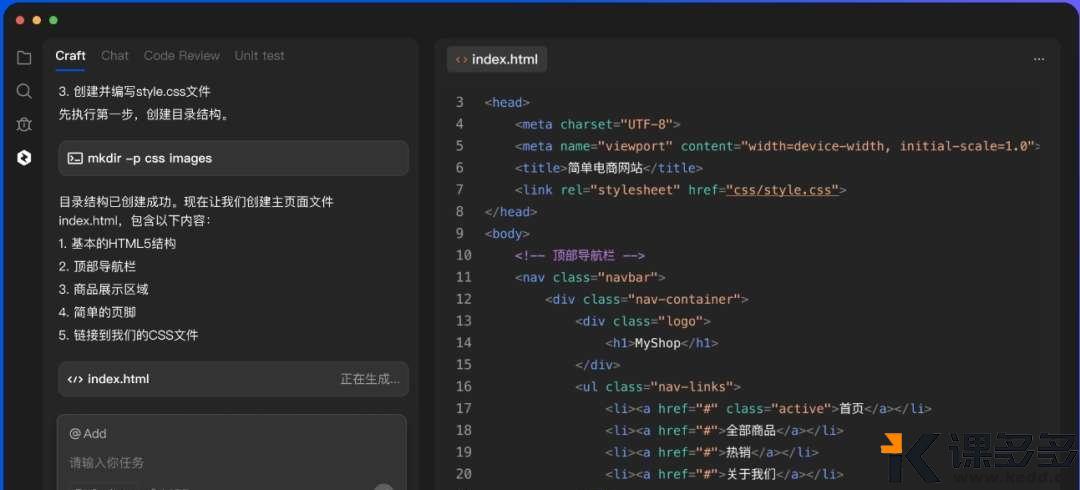Image resolution: width=1080 pixels, height=490 pixels.
Task: Click the '先执行第一步，创建目录结构' text
Action: pos(143,114)
